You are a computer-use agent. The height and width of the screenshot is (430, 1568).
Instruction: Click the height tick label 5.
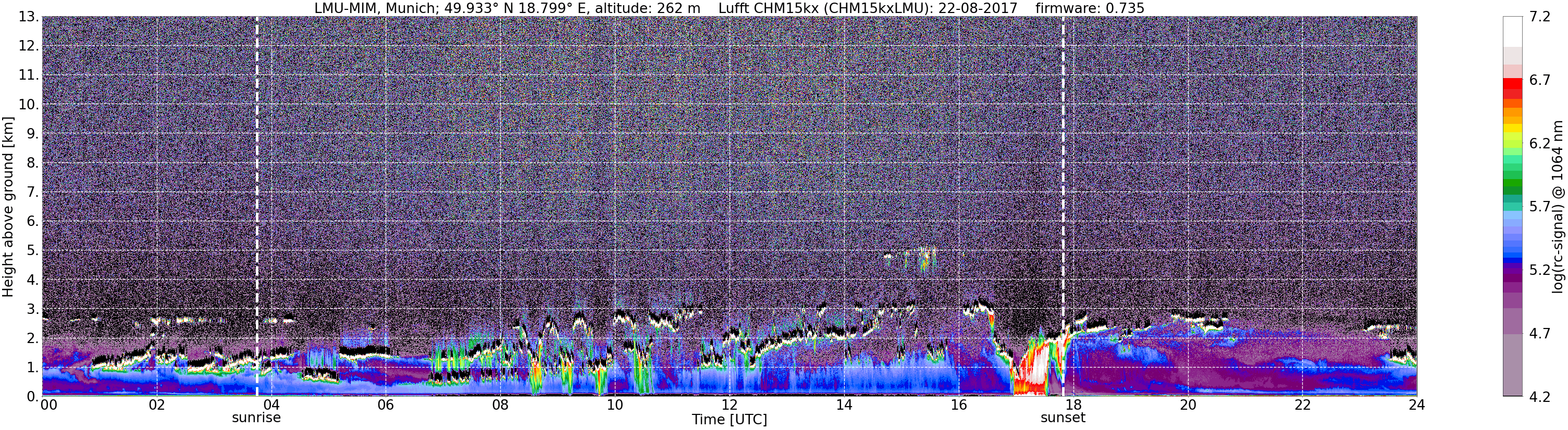33,250
